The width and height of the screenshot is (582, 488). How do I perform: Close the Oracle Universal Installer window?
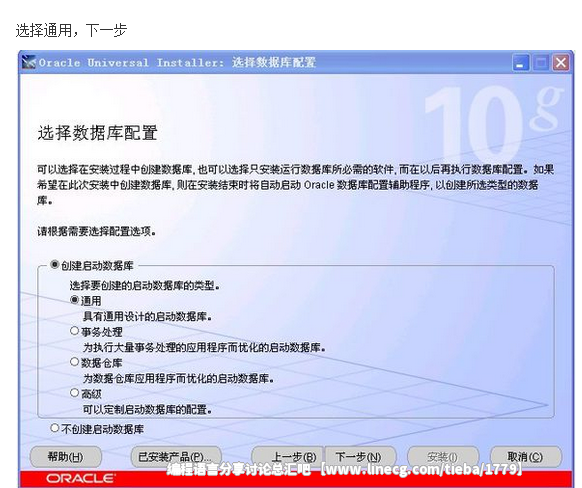[x=560, y=63]
